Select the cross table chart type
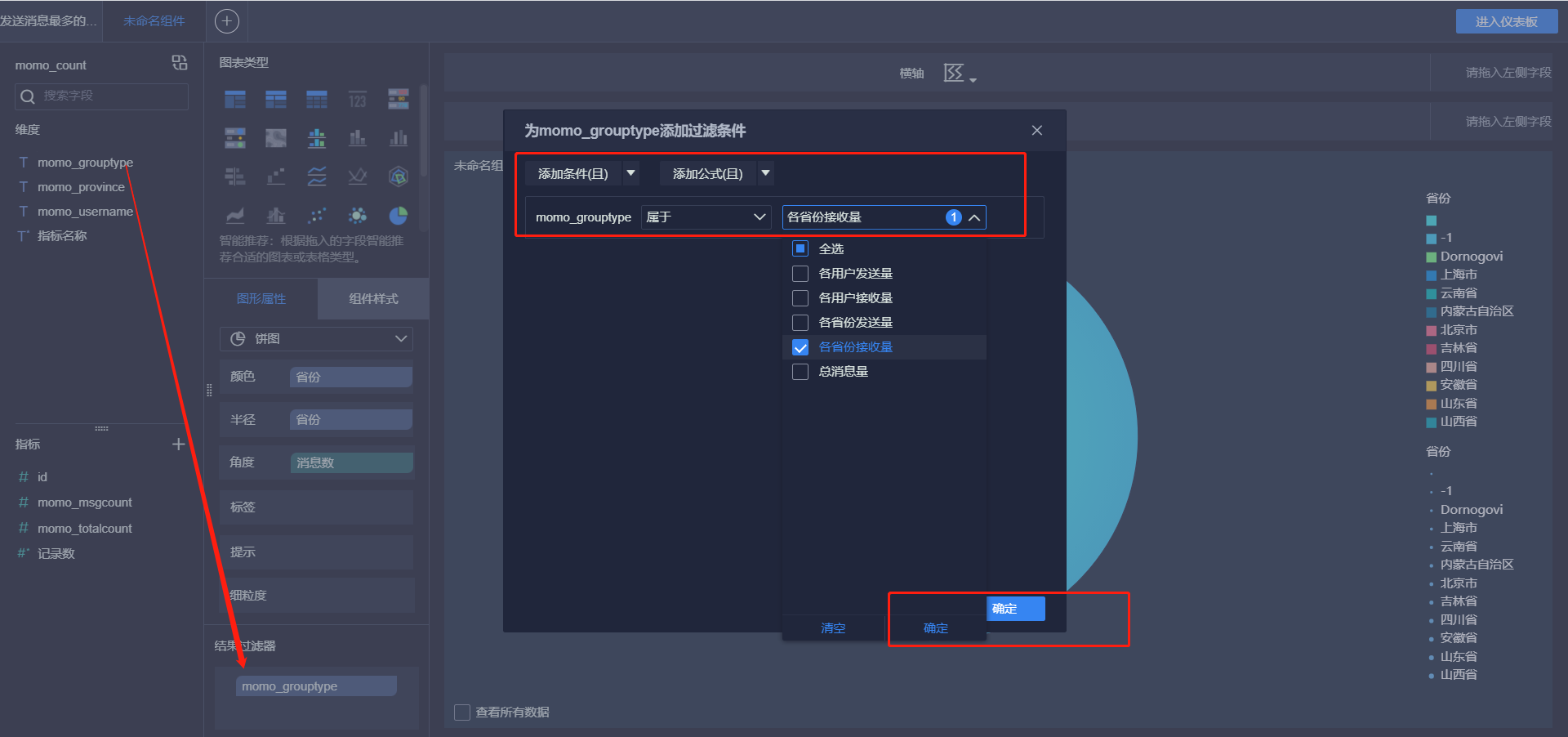 click(276, 100)
